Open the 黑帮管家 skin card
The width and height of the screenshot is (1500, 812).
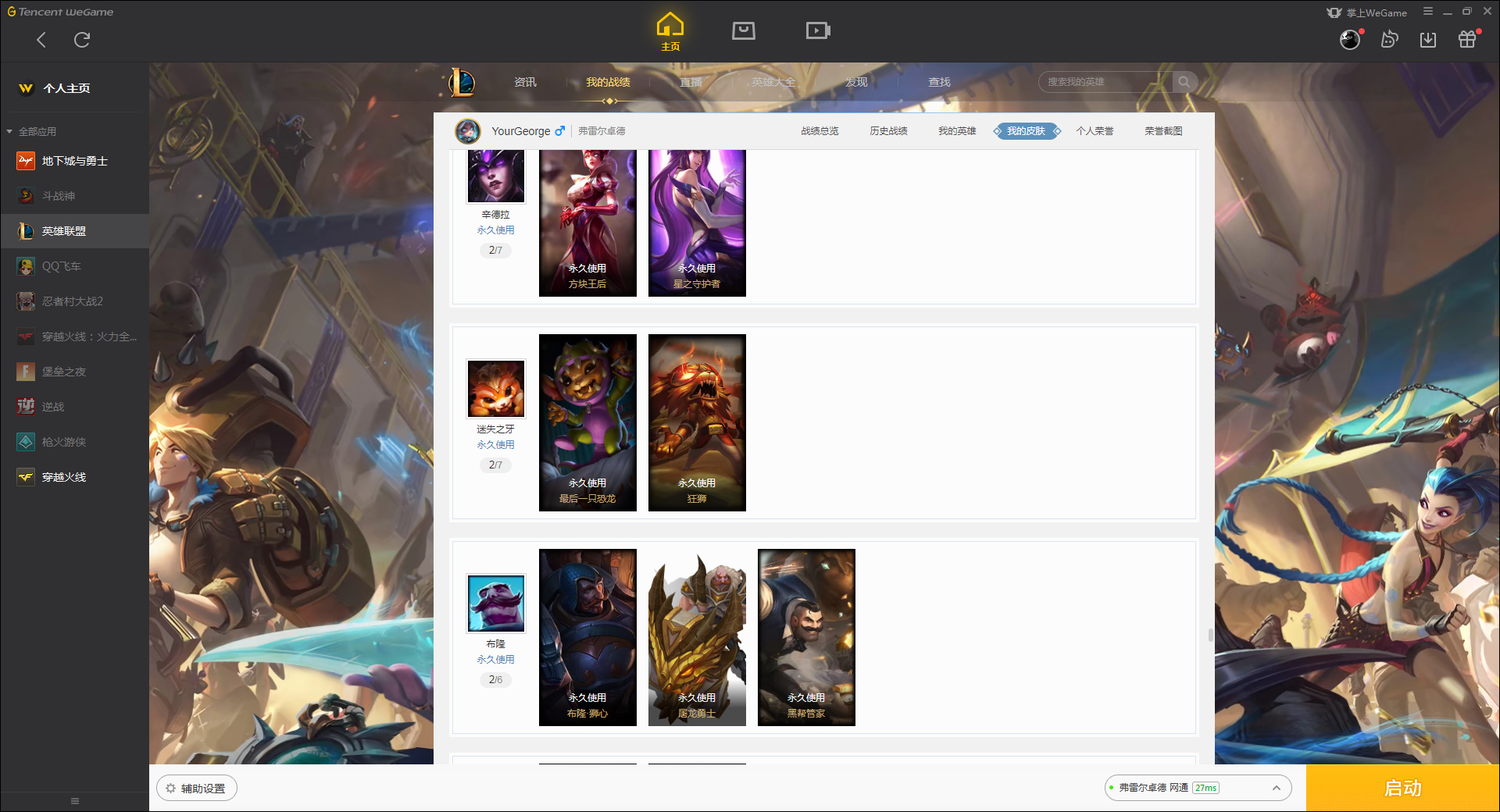806,638
